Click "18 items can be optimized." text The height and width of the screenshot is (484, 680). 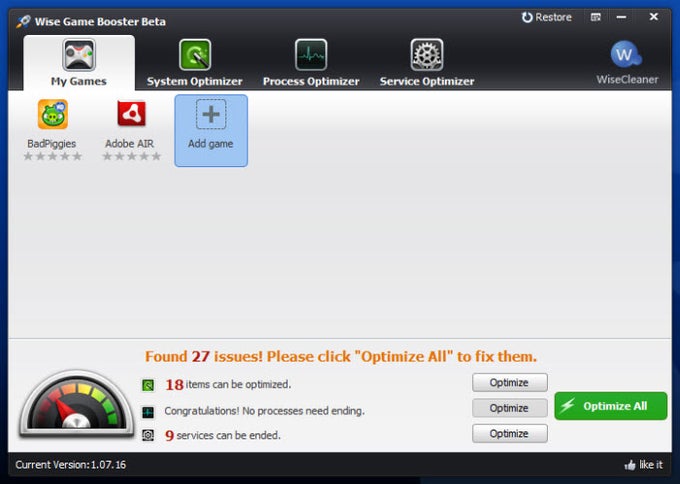click(228, 385)
